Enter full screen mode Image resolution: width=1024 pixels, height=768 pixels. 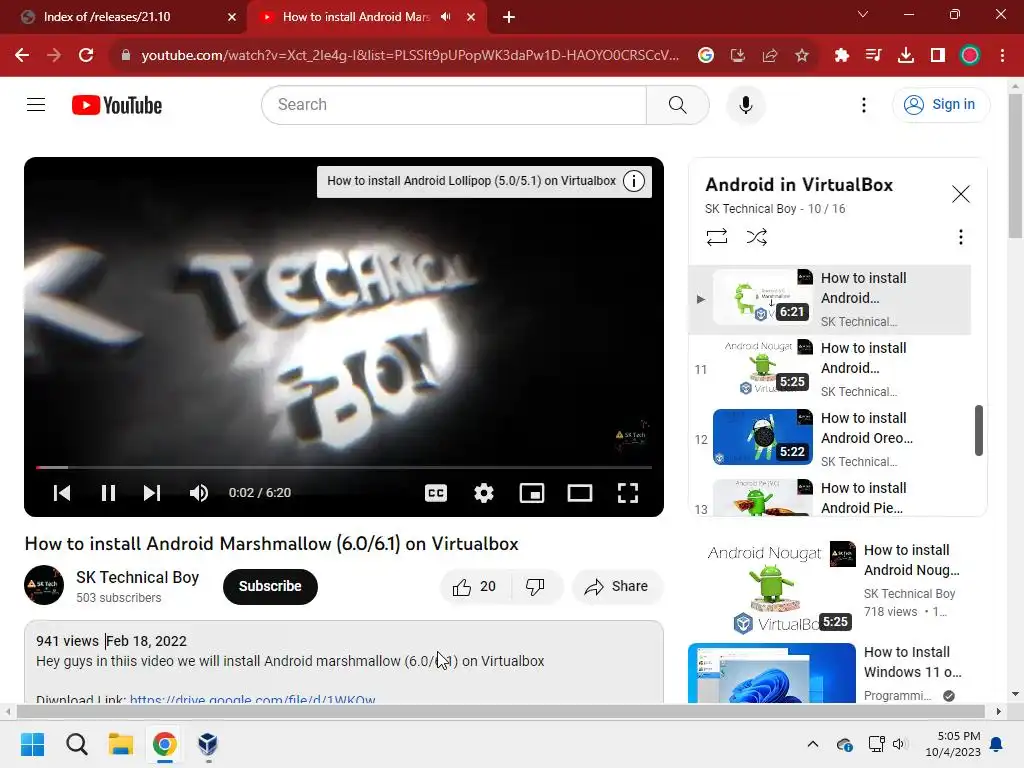(628, 492)
